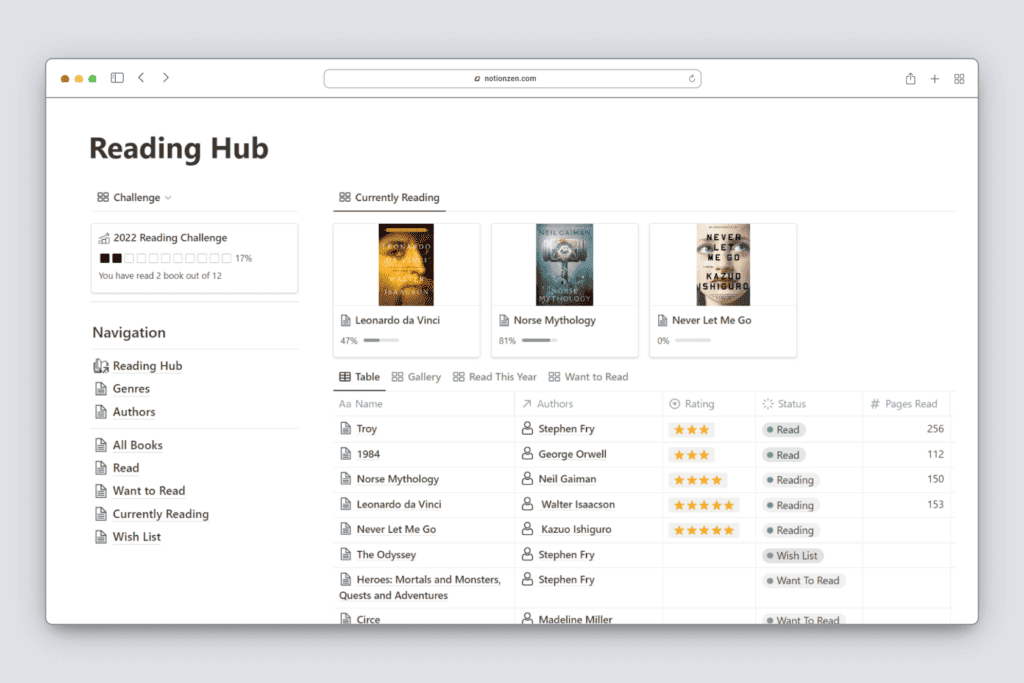Click the browser back arrow
This screenshot has height=683, width=1024.
[x=141, y=78]
